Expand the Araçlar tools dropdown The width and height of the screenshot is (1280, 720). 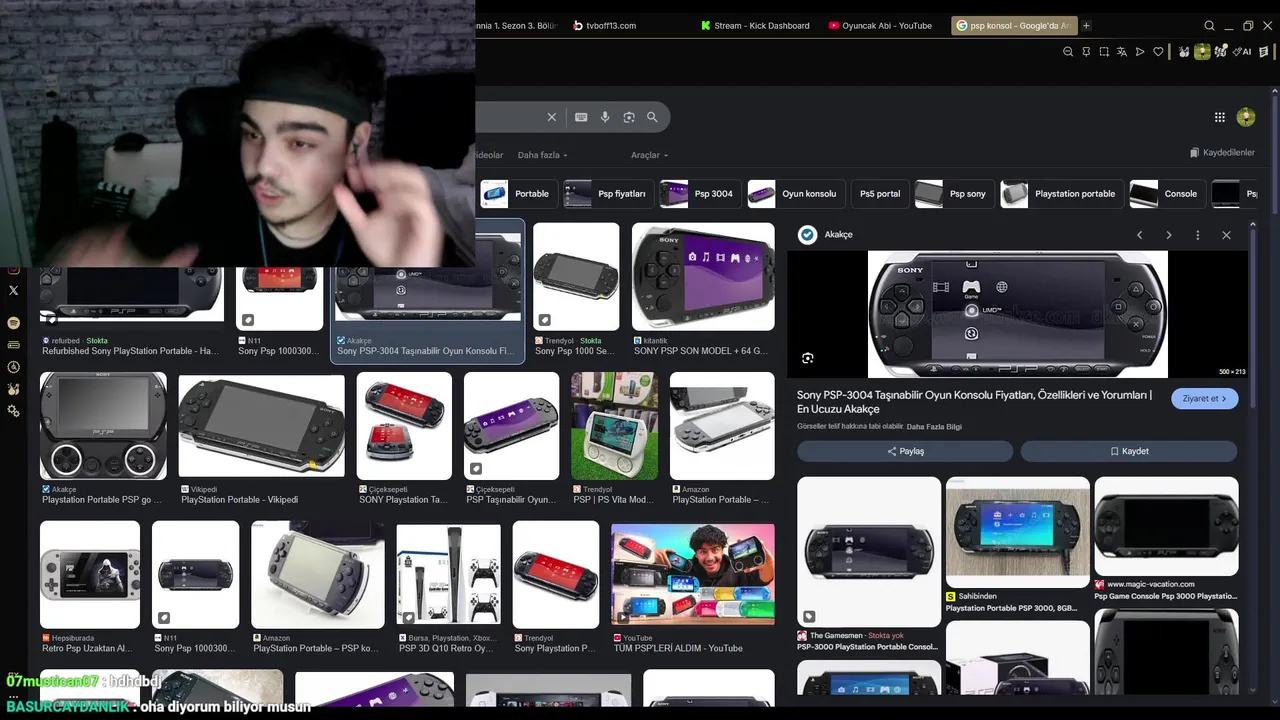pyautogui.click(x=649, y=155)
